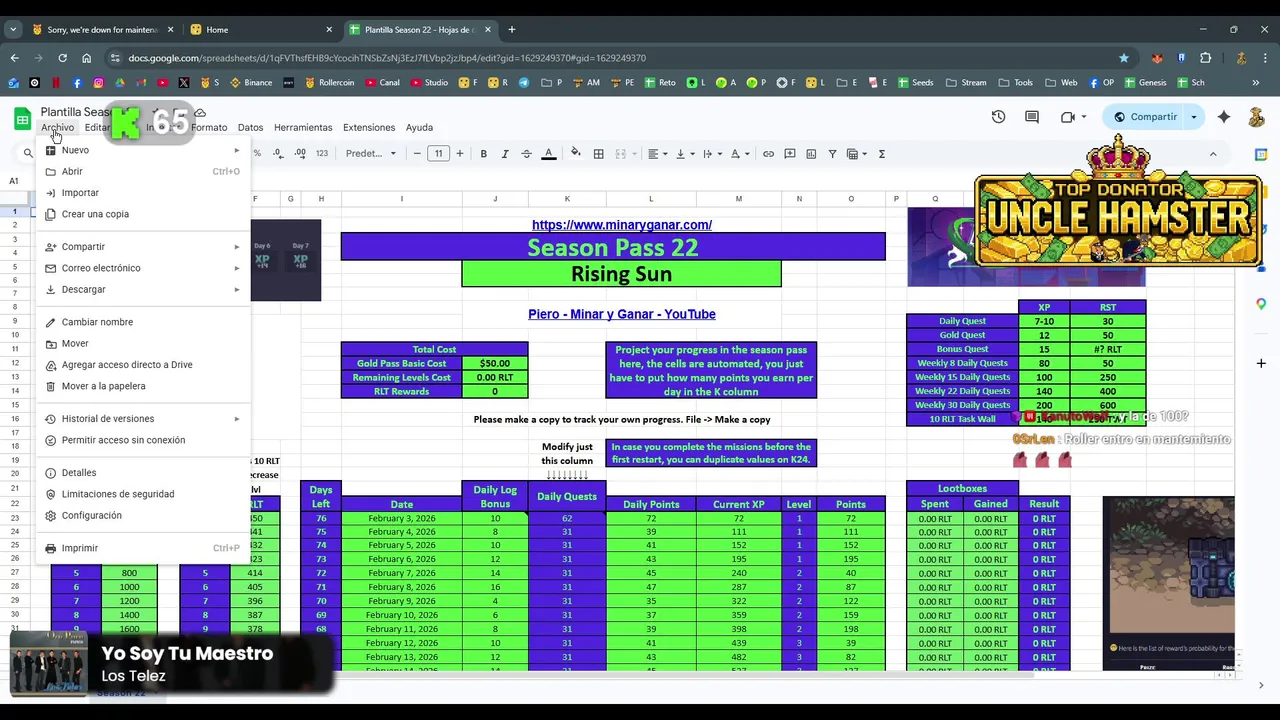Open the meeting camera icon
Screen dimensions: 1280x720
1073,117
